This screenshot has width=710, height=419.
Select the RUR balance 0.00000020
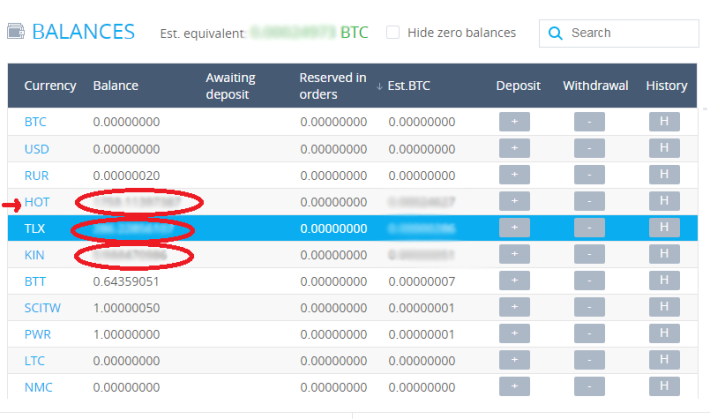(126, 175)
